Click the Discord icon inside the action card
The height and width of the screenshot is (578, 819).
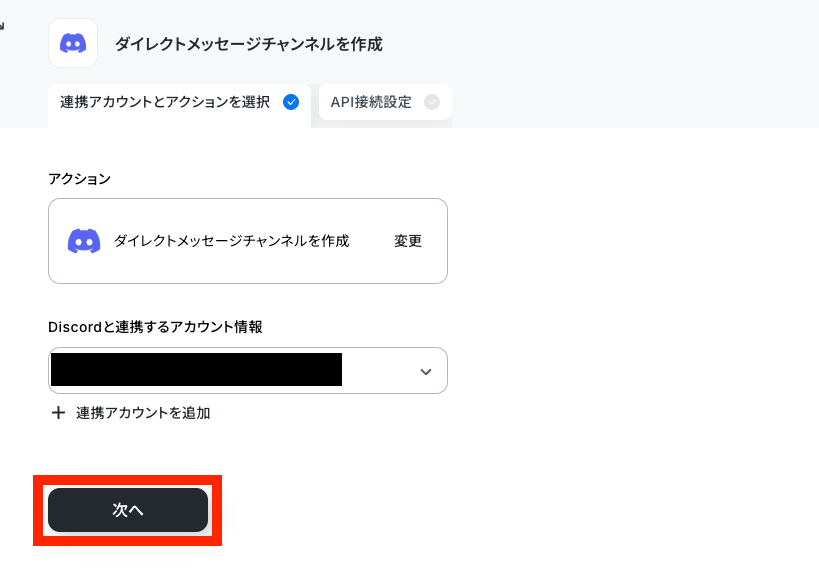coord(84,241)
